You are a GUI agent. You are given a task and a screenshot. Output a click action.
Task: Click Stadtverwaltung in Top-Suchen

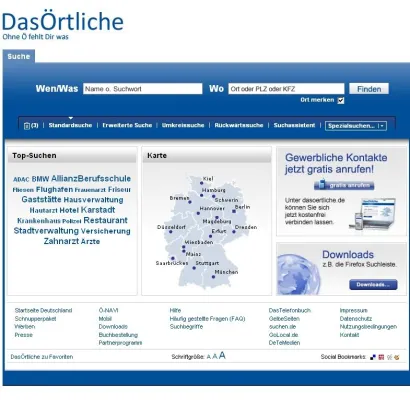[46, 231]
